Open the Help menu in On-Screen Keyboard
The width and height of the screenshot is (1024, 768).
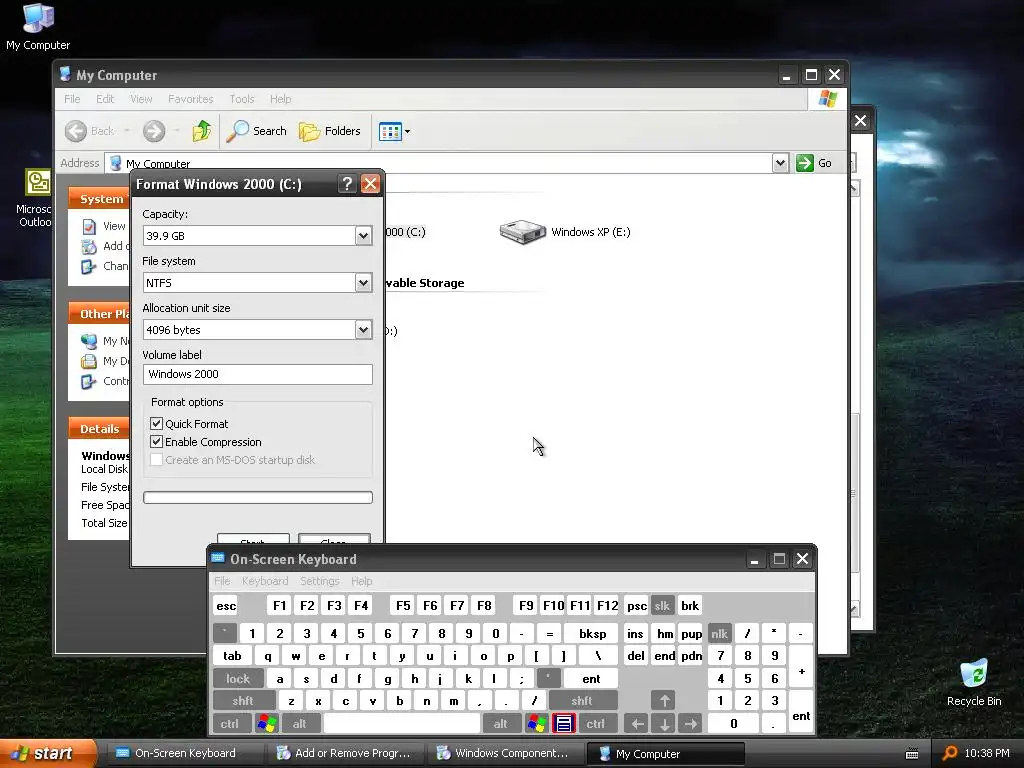click(x=362, y=581)
